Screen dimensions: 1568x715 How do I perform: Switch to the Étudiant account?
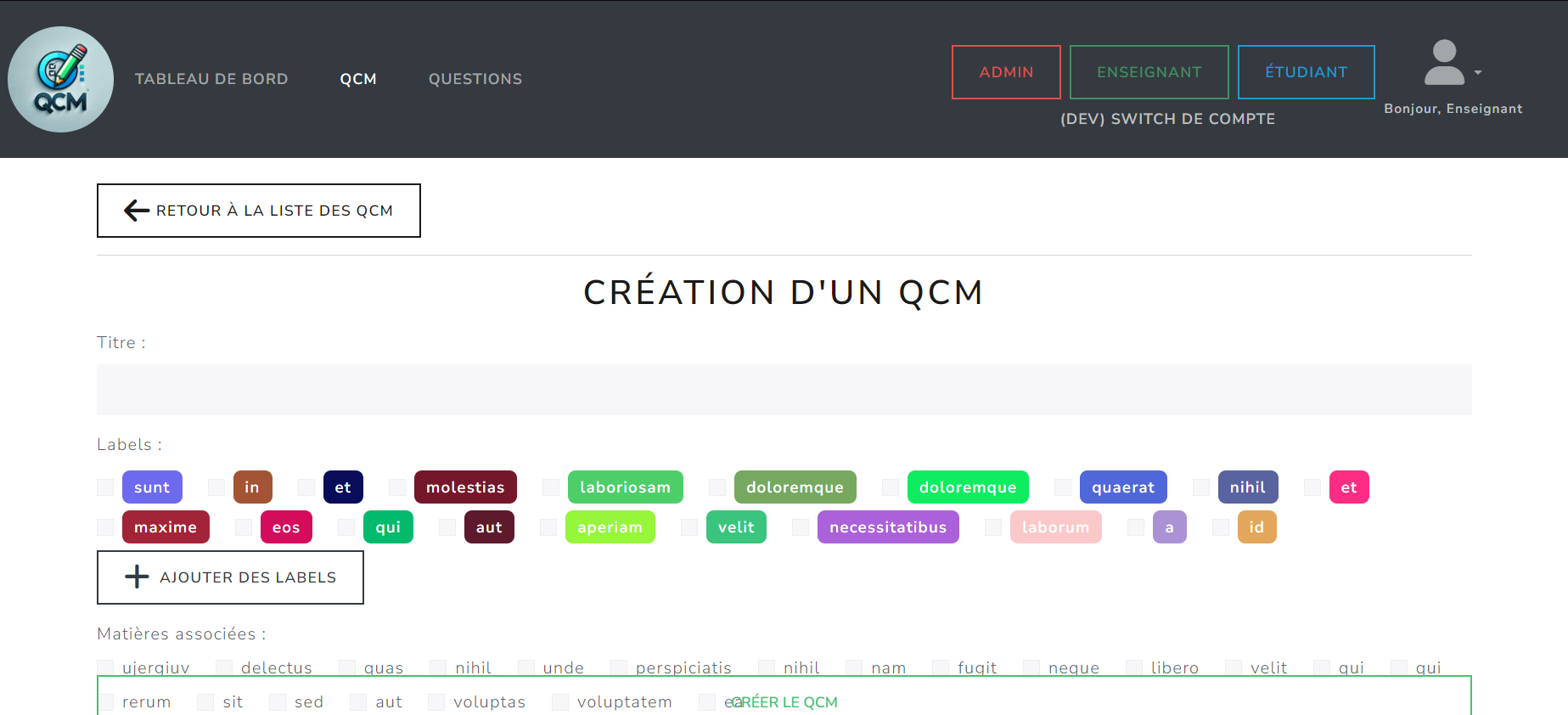coord(1306,72)
